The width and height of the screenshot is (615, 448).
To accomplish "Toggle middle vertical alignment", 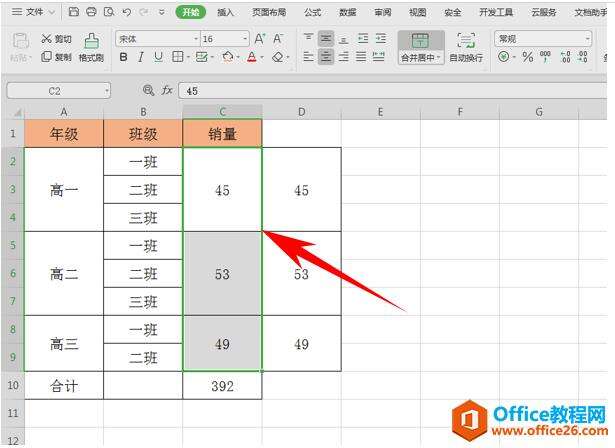I will pos(326,38).
